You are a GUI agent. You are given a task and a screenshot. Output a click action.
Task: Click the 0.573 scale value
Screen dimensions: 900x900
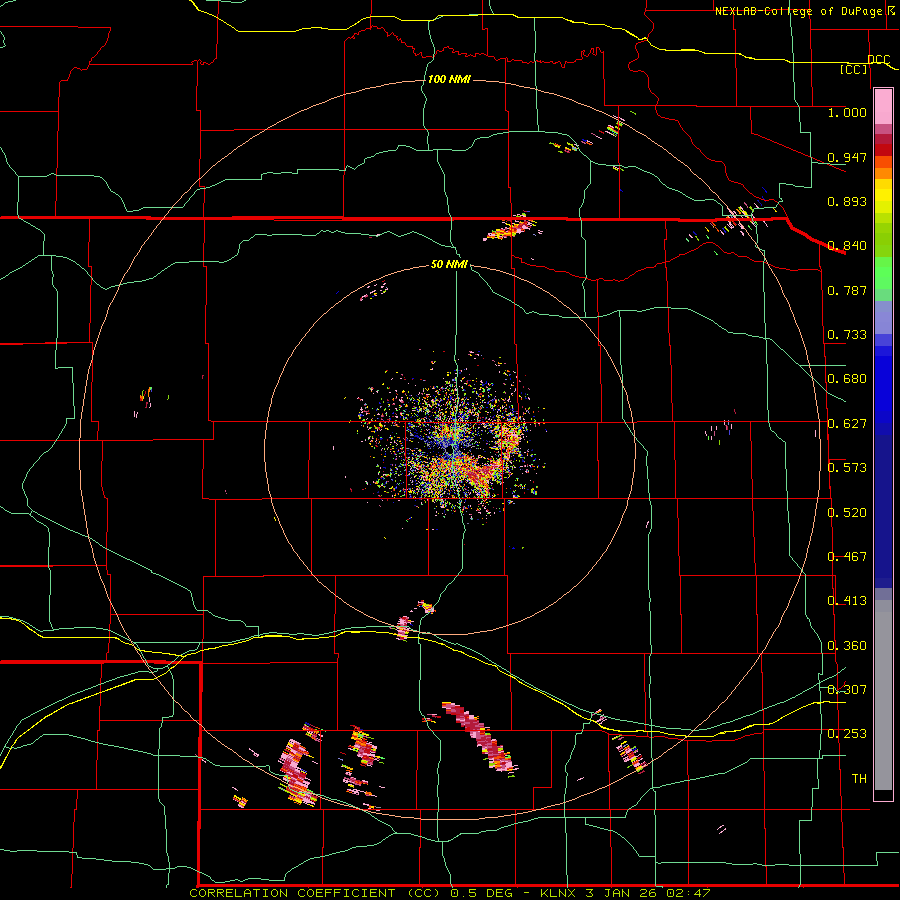pyautogui.click(x=847, y=468)
